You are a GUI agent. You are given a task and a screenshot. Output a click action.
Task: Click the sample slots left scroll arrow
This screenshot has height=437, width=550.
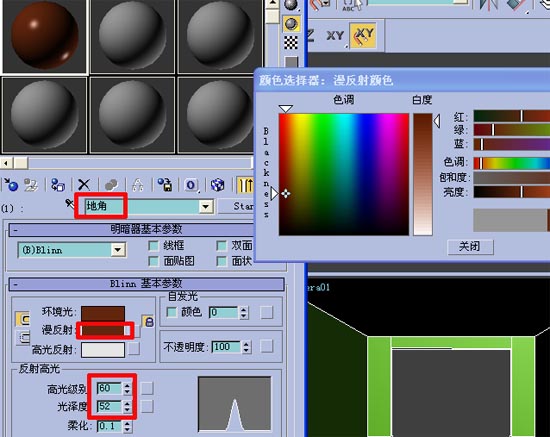tap(6, 163)
